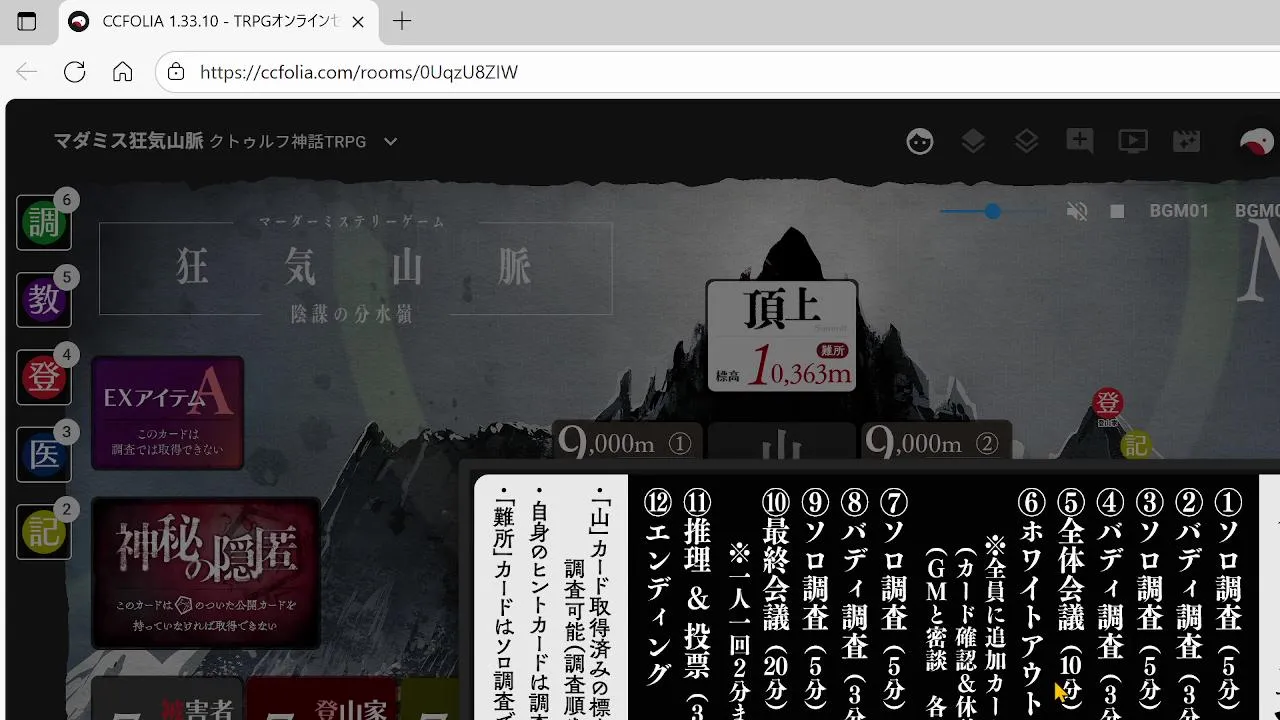
Task: Toggle the muted speaker icon
Action: pos(1077,211)
